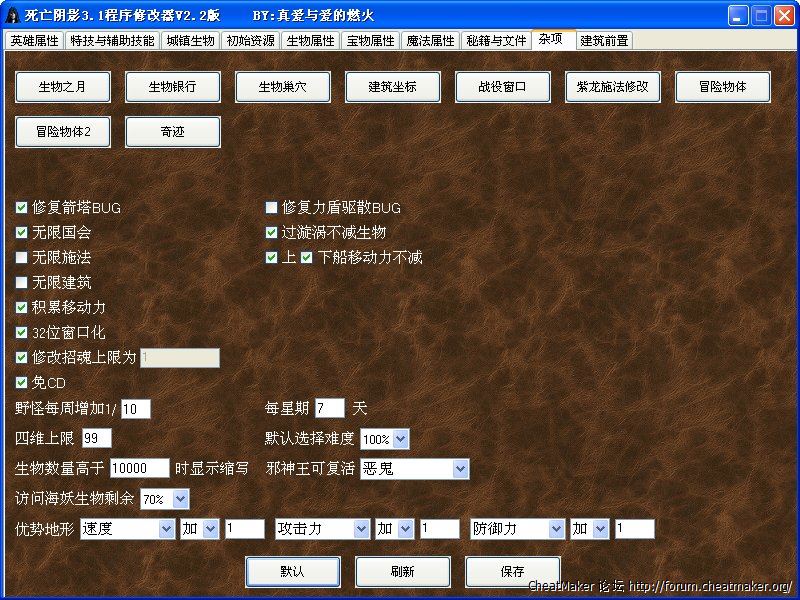Enable the 无限施法 checkbox
800x600 pixels.
tap(22, 257)
